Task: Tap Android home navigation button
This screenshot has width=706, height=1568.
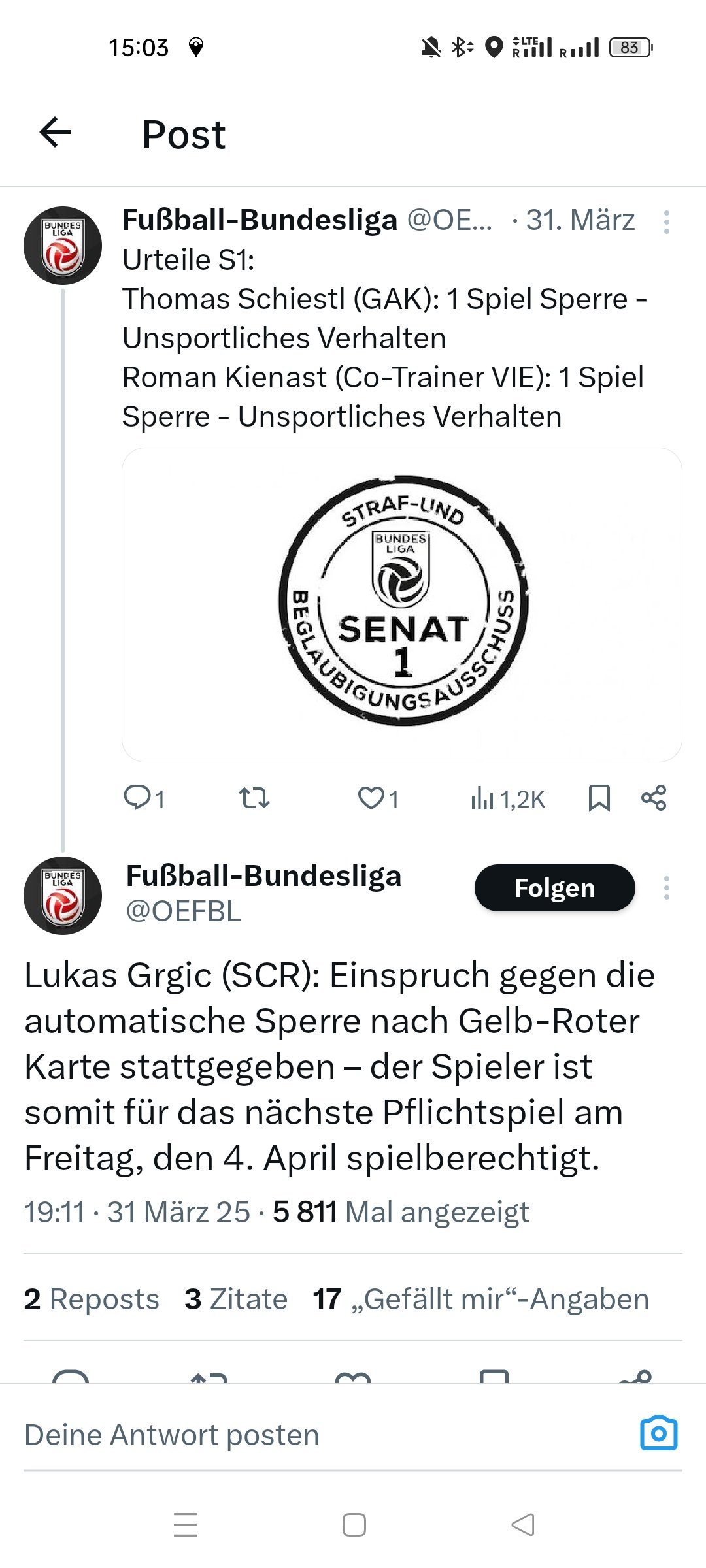Action: coord(354,1525)
